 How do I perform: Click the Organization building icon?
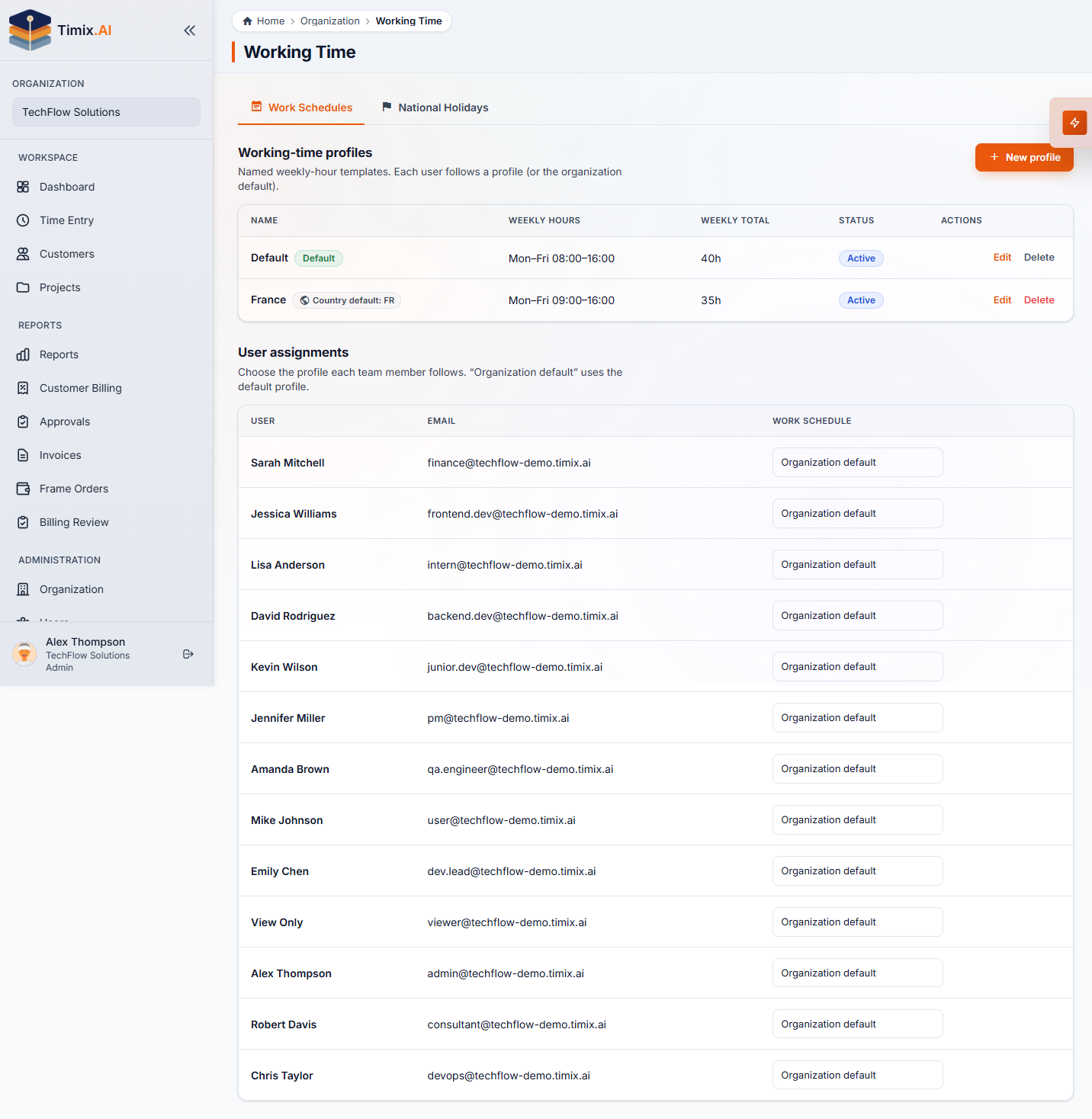click(x=23, y=589)
